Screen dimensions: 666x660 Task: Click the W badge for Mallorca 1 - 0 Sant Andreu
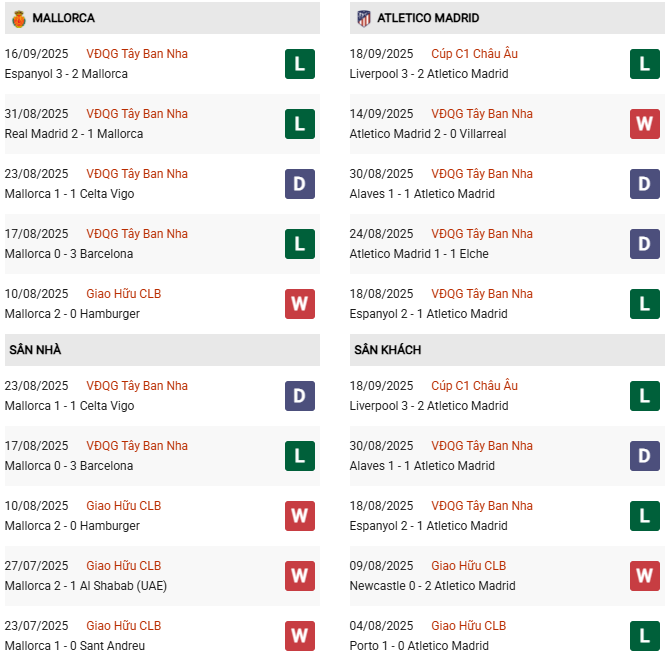coord(300,636)
